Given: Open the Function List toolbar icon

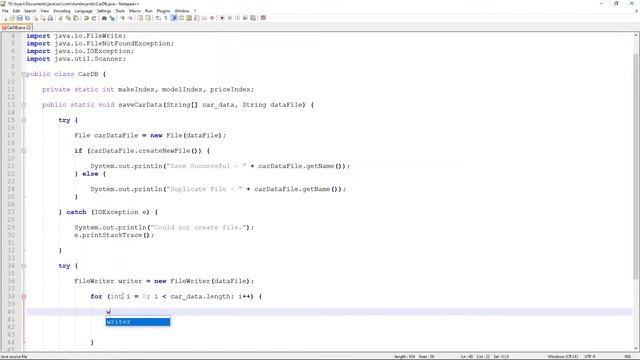Looking at the screenshot, I should pyautogui.click(x=197, y=18).
